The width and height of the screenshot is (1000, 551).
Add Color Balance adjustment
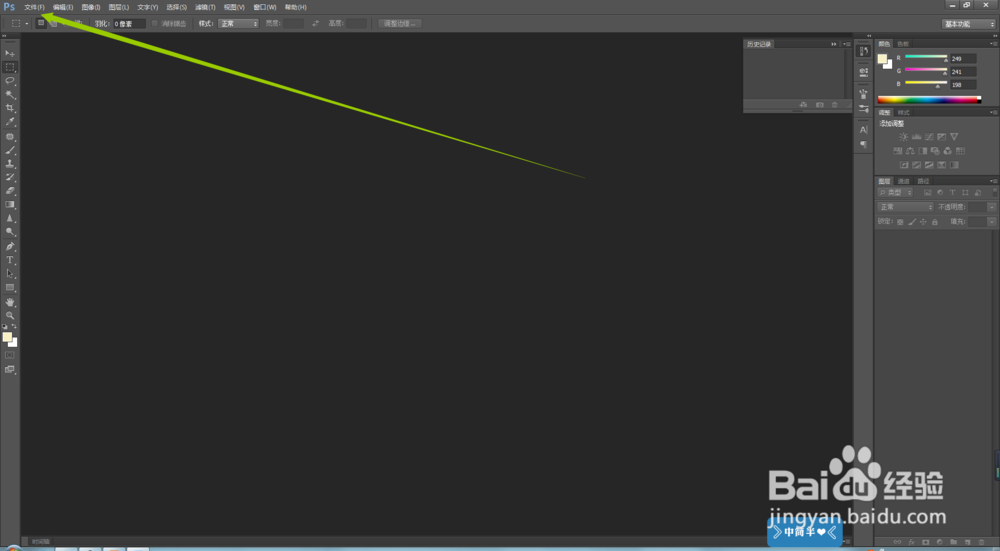[x=910, y=151]
